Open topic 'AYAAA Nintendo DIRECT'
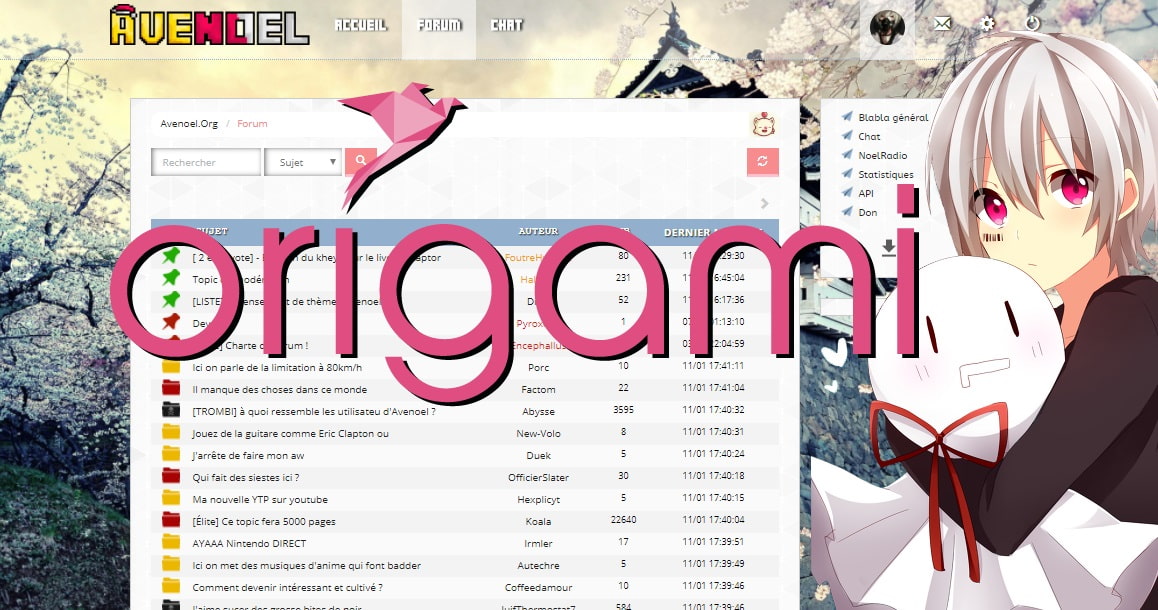The height and width of the screenshot is (610, 1158). 249,544
